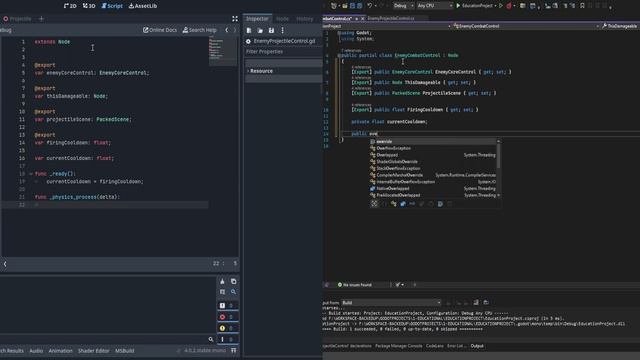
Task: Open the Script workspace in Godot
Action: (x=112, y=6)
